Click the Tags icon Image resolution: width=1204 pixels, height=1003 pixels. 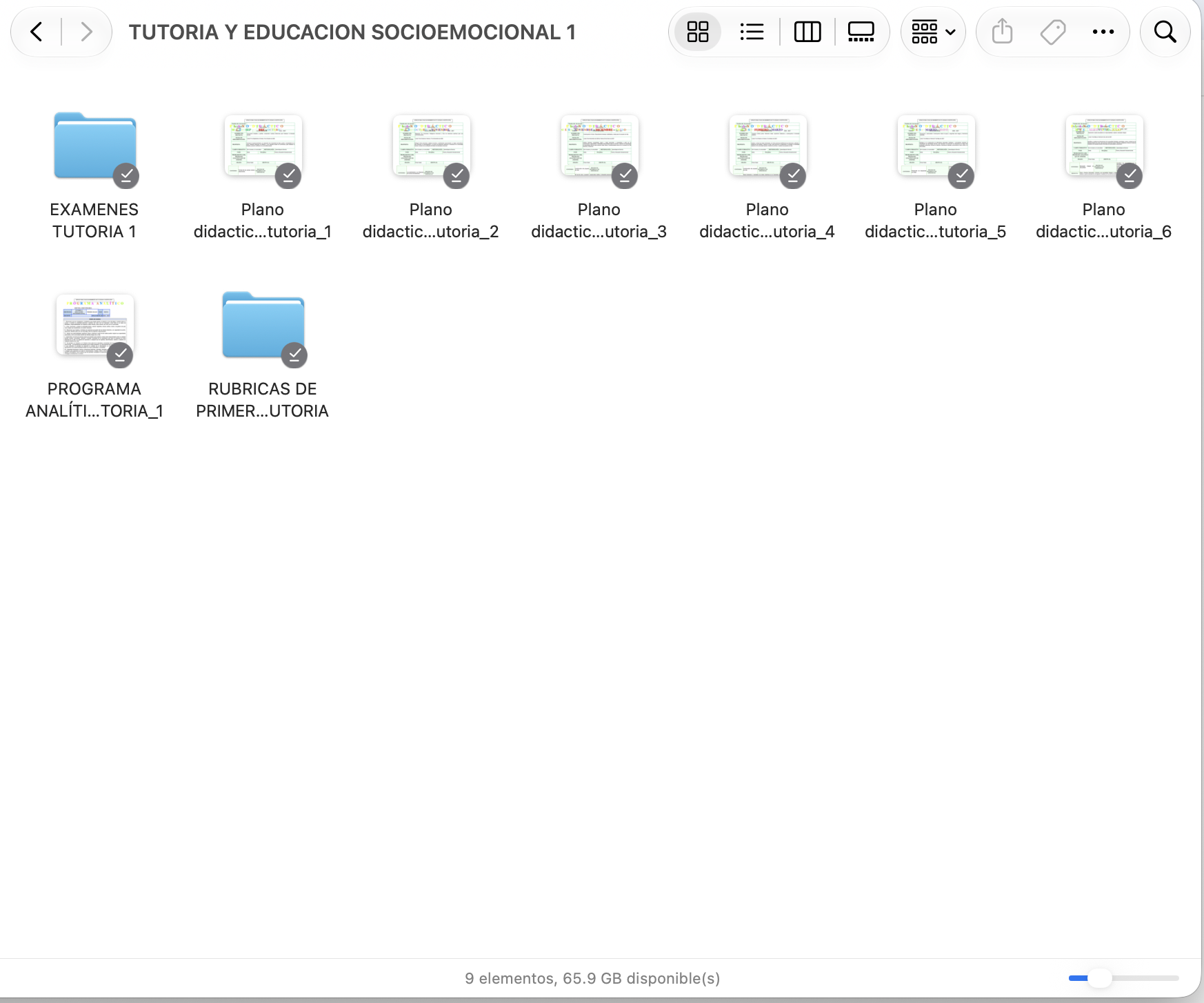tap(1053, 32)
